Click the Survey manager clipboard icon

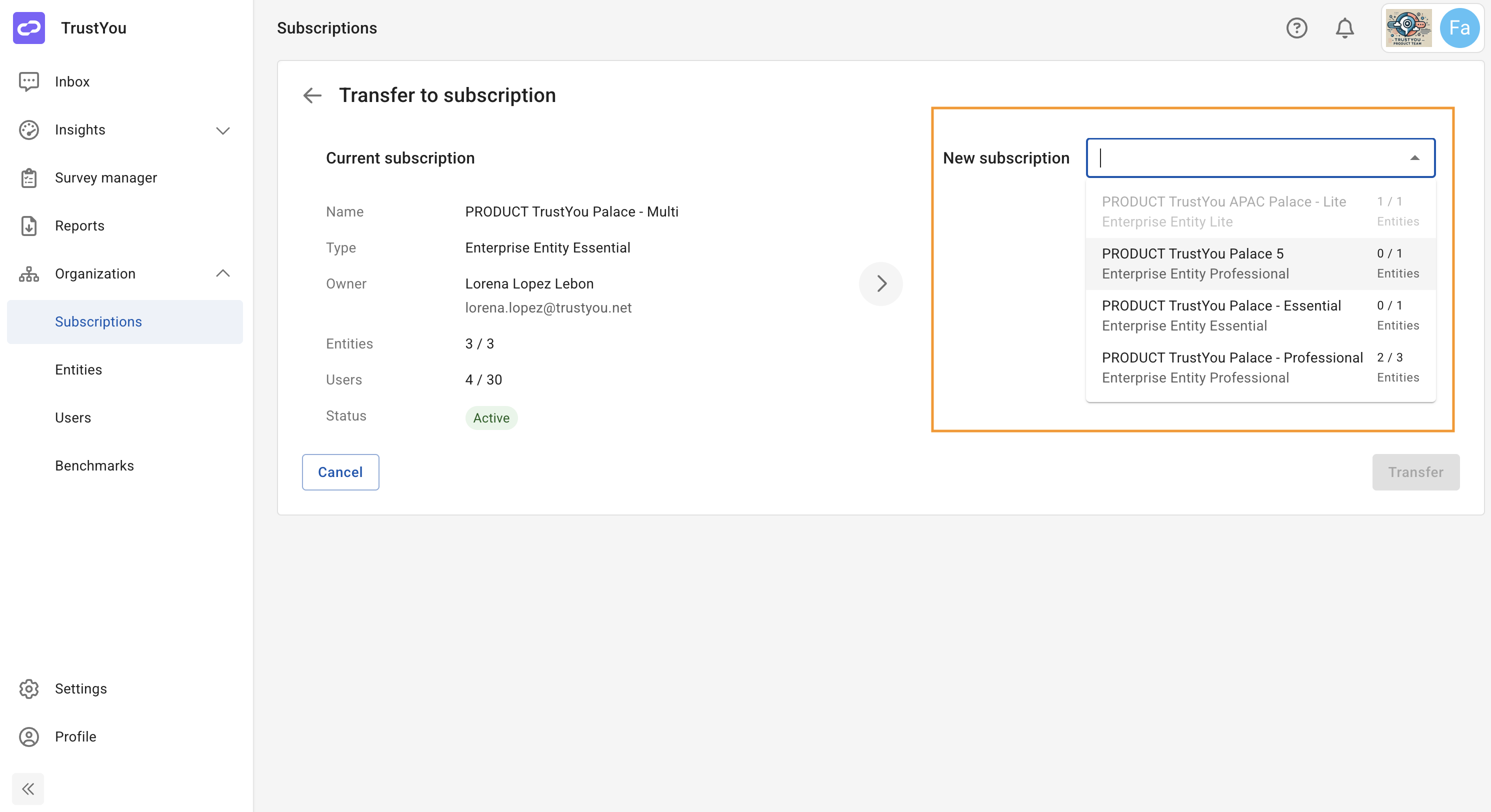click(x=28, y=177)
